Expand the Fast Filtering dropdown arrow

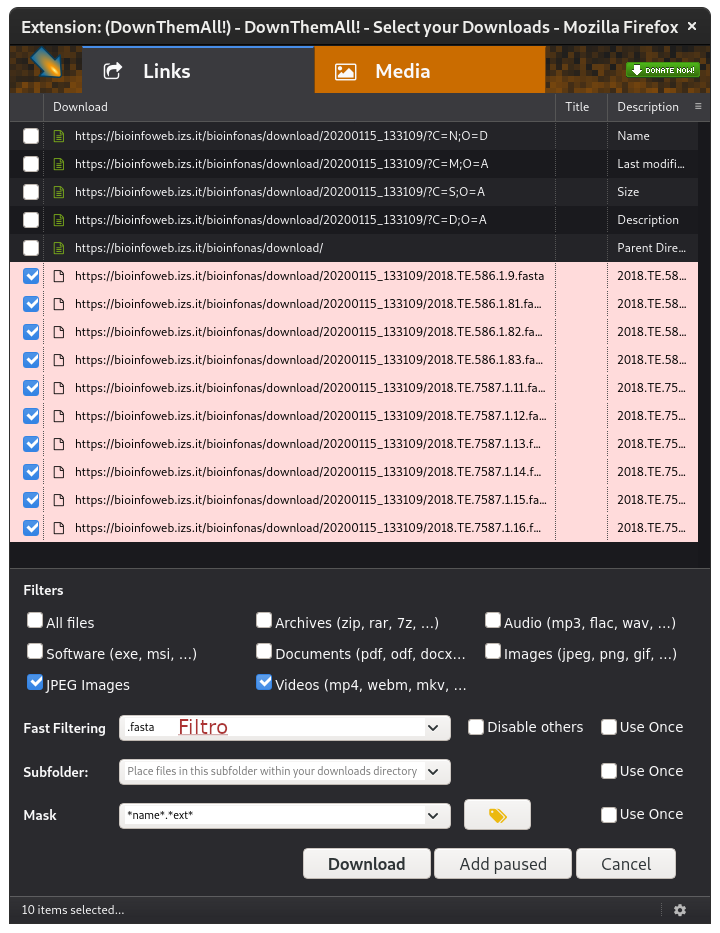(x=433, y=728)
